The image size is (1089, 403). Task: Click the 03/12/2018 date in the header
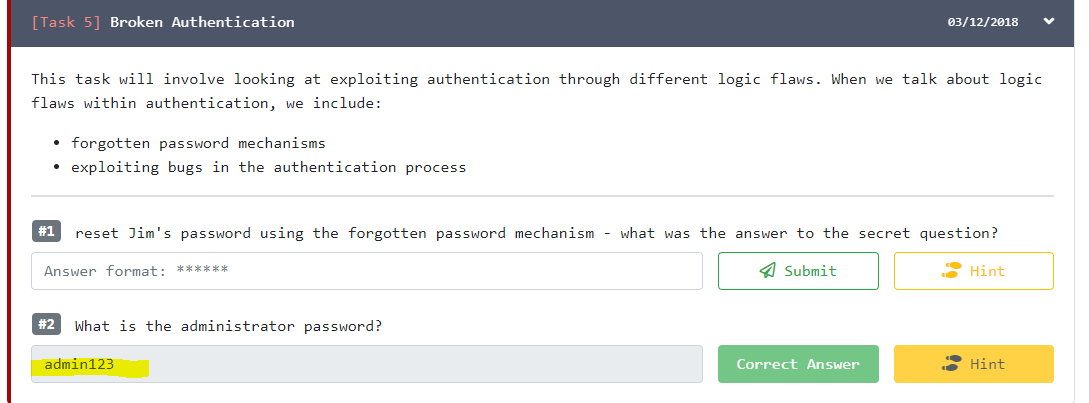(x=982, y=22)
